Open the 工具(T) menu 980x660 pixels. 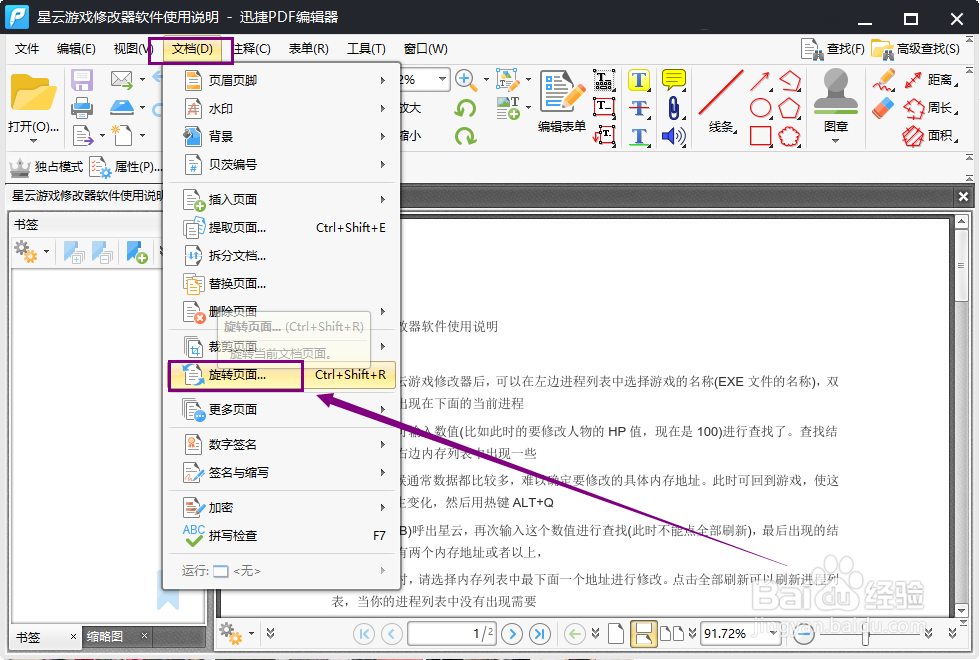coord(366,49)
